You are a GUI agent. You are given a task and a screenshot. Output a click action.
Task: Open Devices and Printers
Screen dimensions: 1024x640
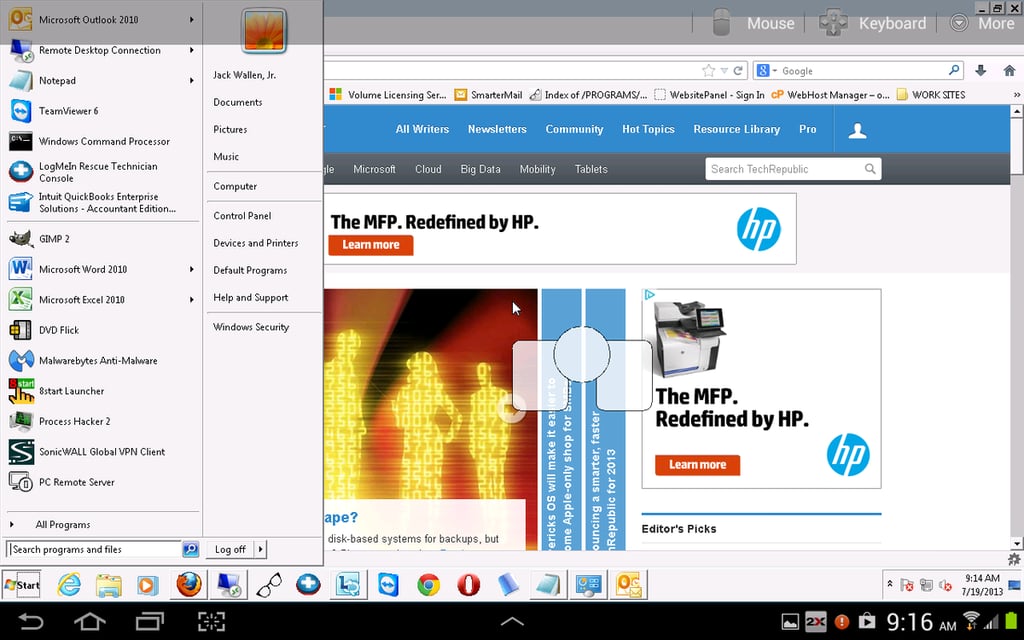pyautogui.click(x=255, y=243)
